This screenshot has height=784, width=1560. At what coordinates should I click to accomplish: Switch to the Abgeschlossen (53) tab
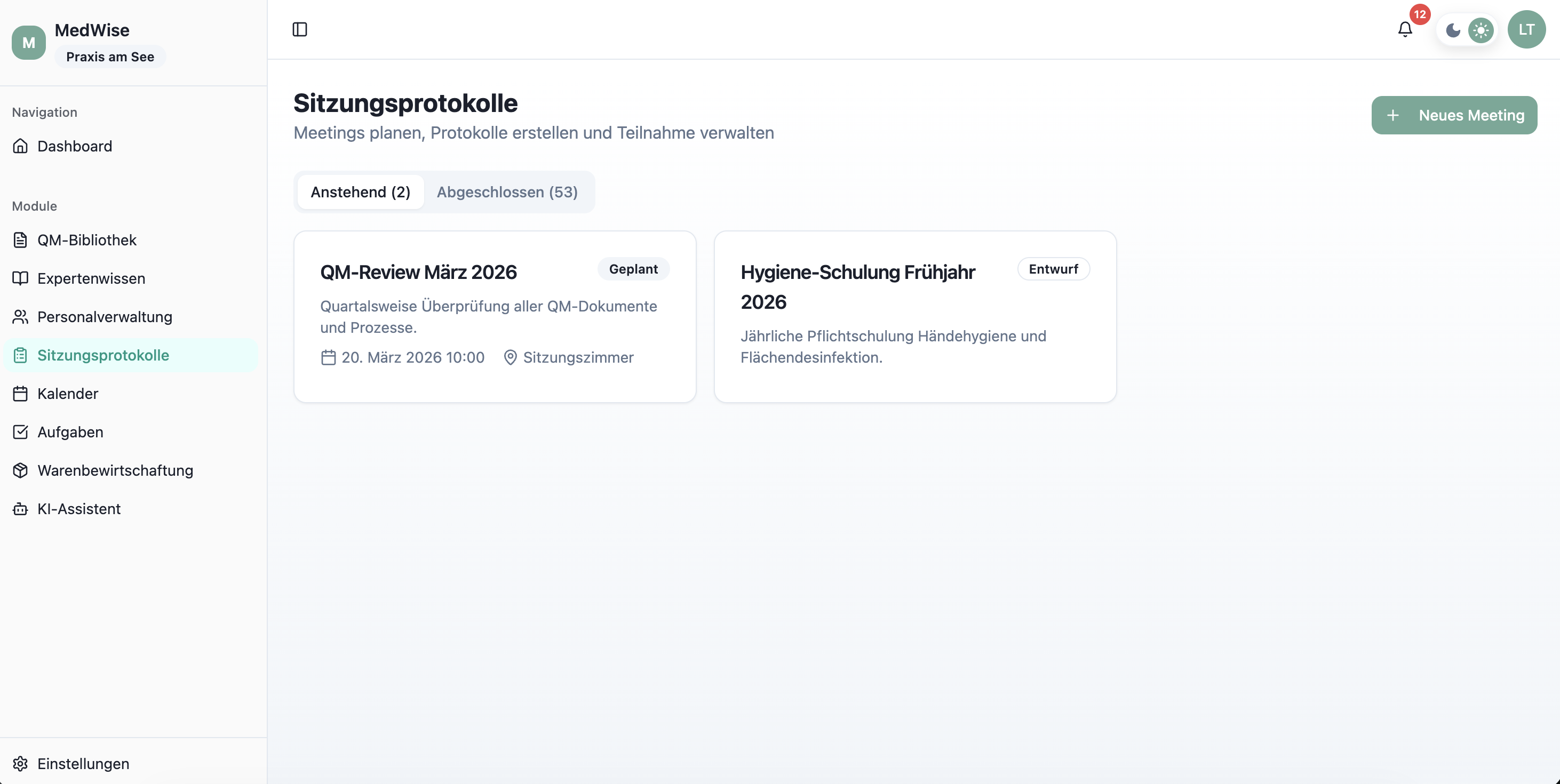[507, 192]
